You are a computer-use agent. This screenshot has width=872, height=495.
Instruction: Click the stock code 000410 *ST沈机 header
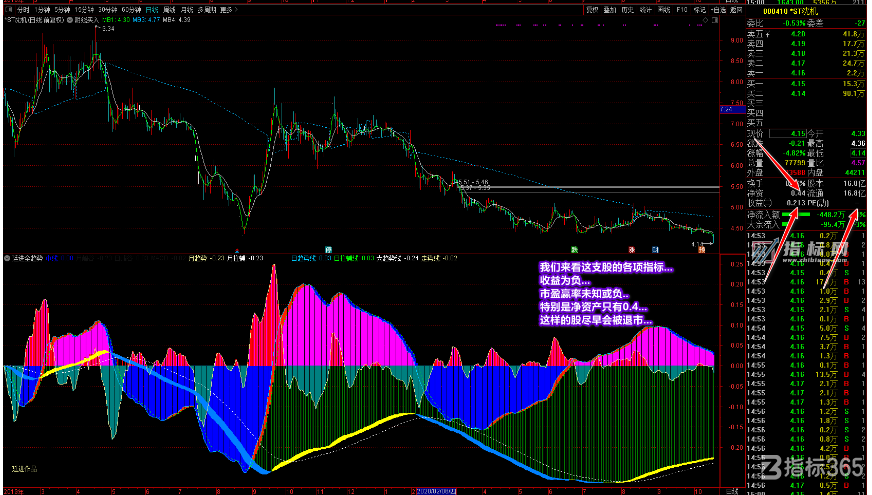pos(790,11)
